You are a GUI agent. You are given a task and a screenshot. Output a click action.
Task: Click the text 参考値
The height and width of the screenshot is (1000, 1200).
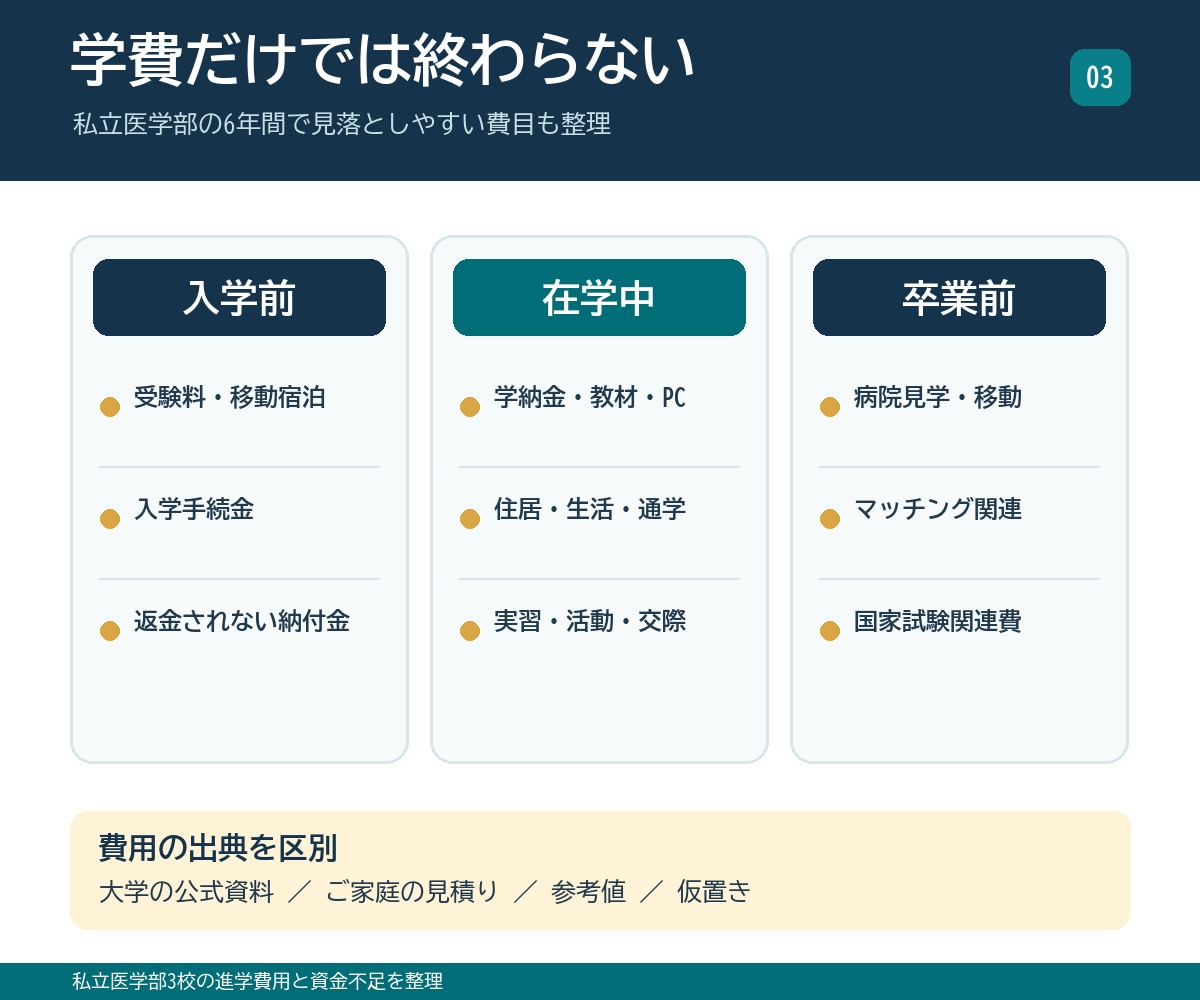(588, 892)
